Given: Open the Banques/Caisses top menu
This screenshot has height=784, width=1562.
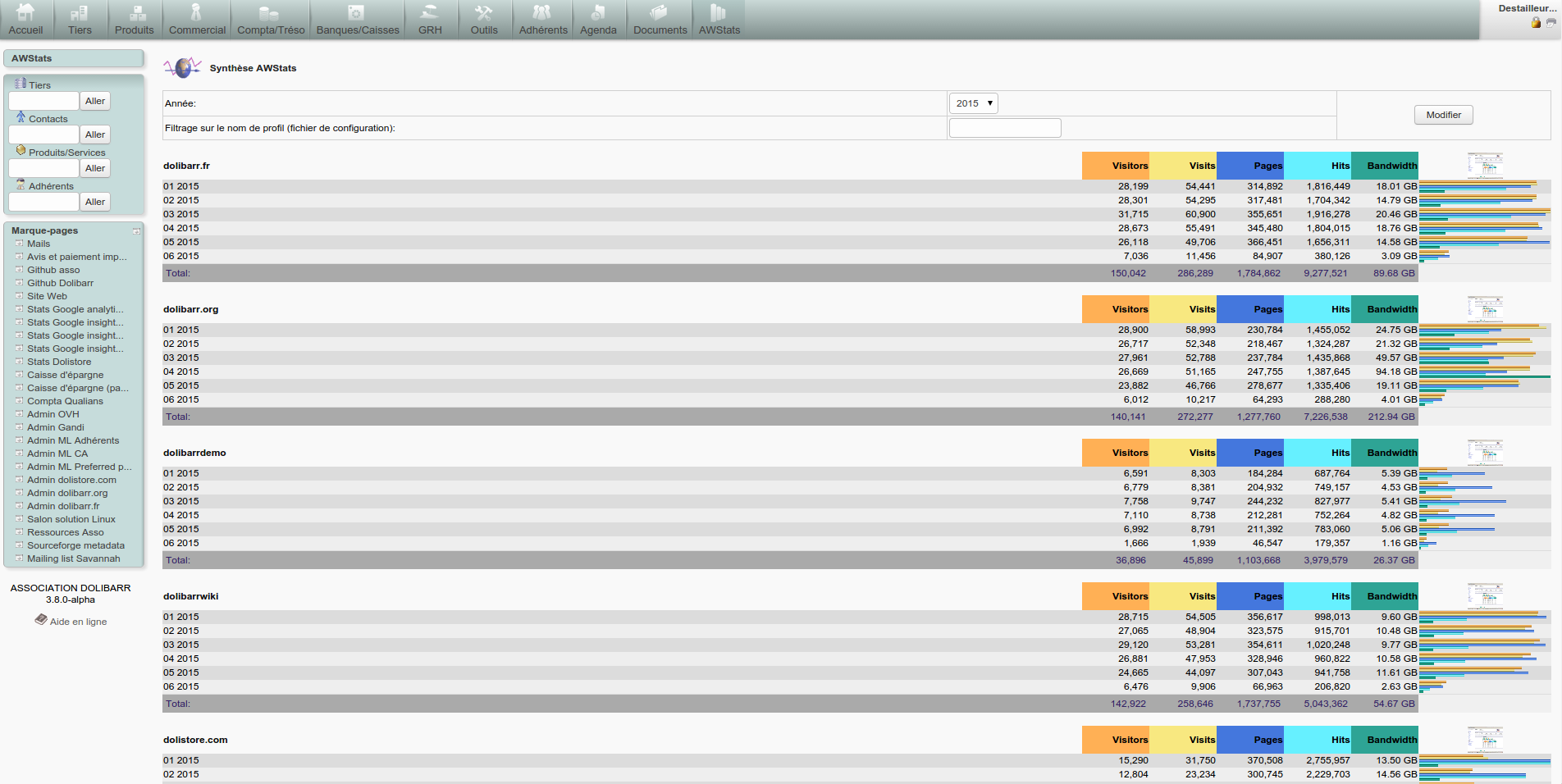Looking at the screenshot, I should click(x=358, y=20).
